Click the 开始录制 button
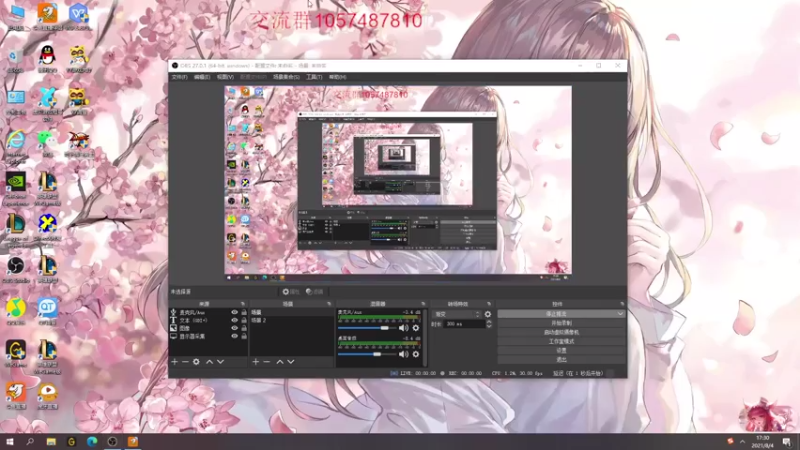 point(561,323)
